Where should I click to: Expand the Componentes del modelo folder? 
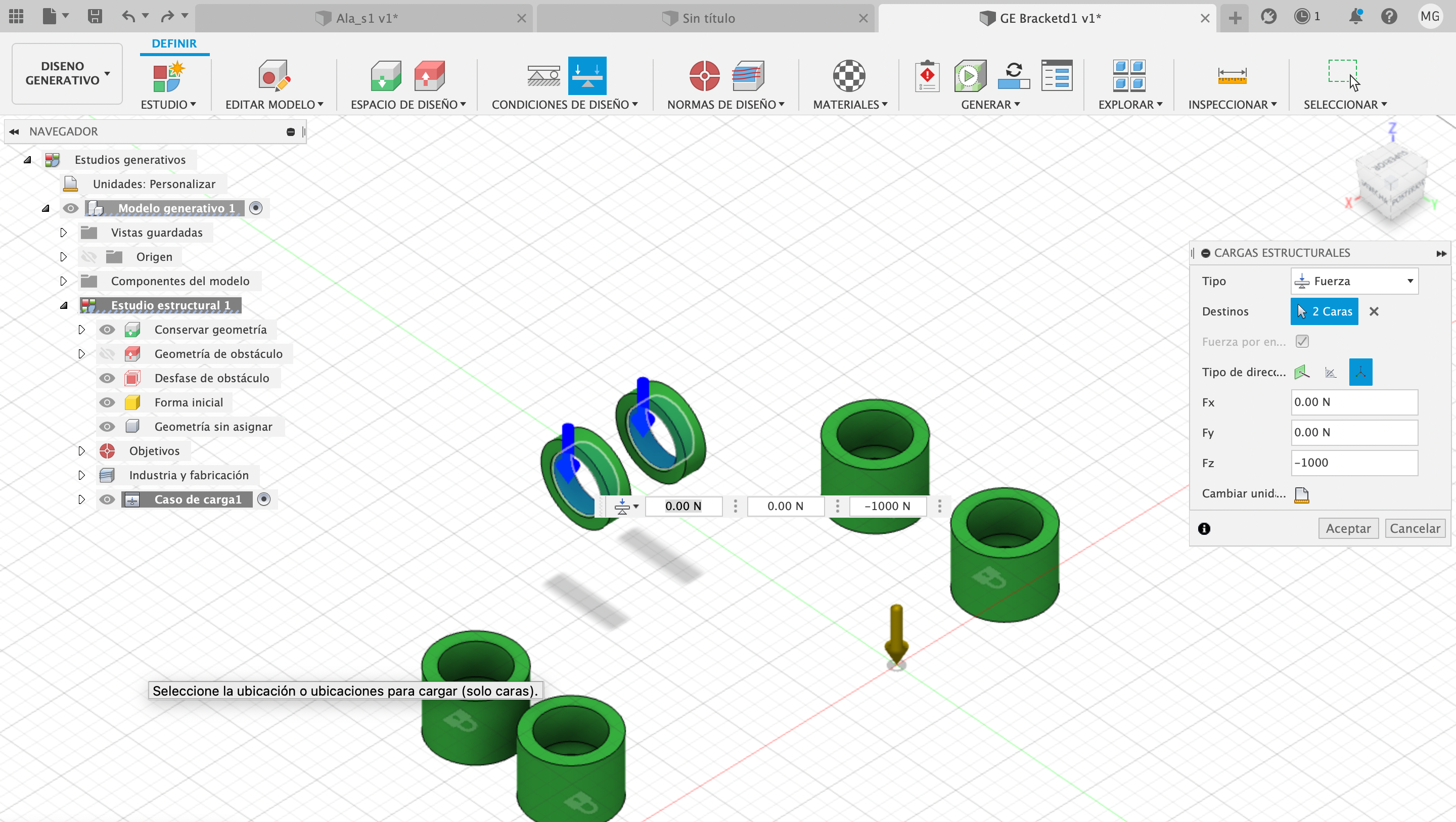(x=63, y=281)
